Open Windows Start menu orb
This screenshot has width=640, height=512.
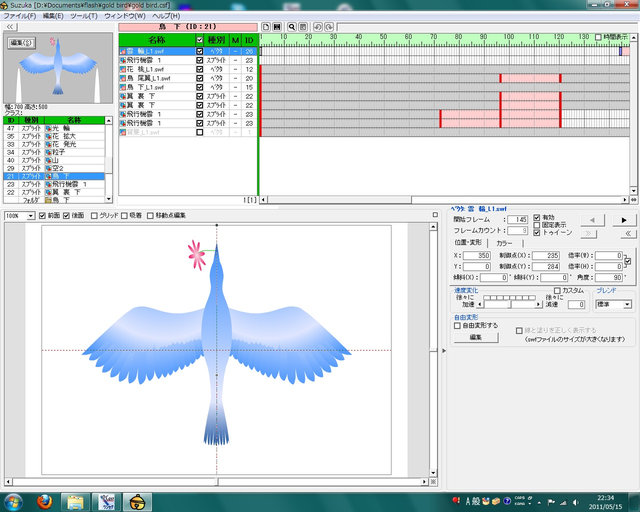pos(13,502)
